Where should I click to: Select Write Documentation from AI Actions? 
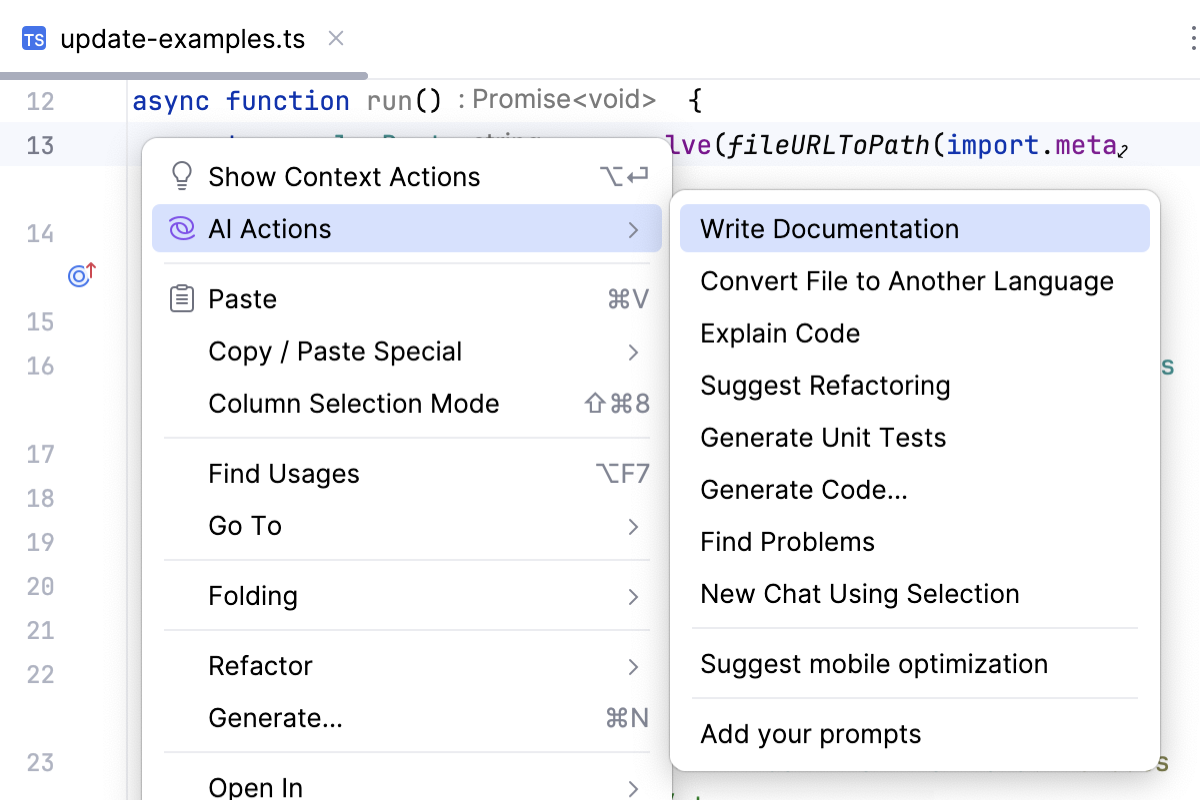832,228
